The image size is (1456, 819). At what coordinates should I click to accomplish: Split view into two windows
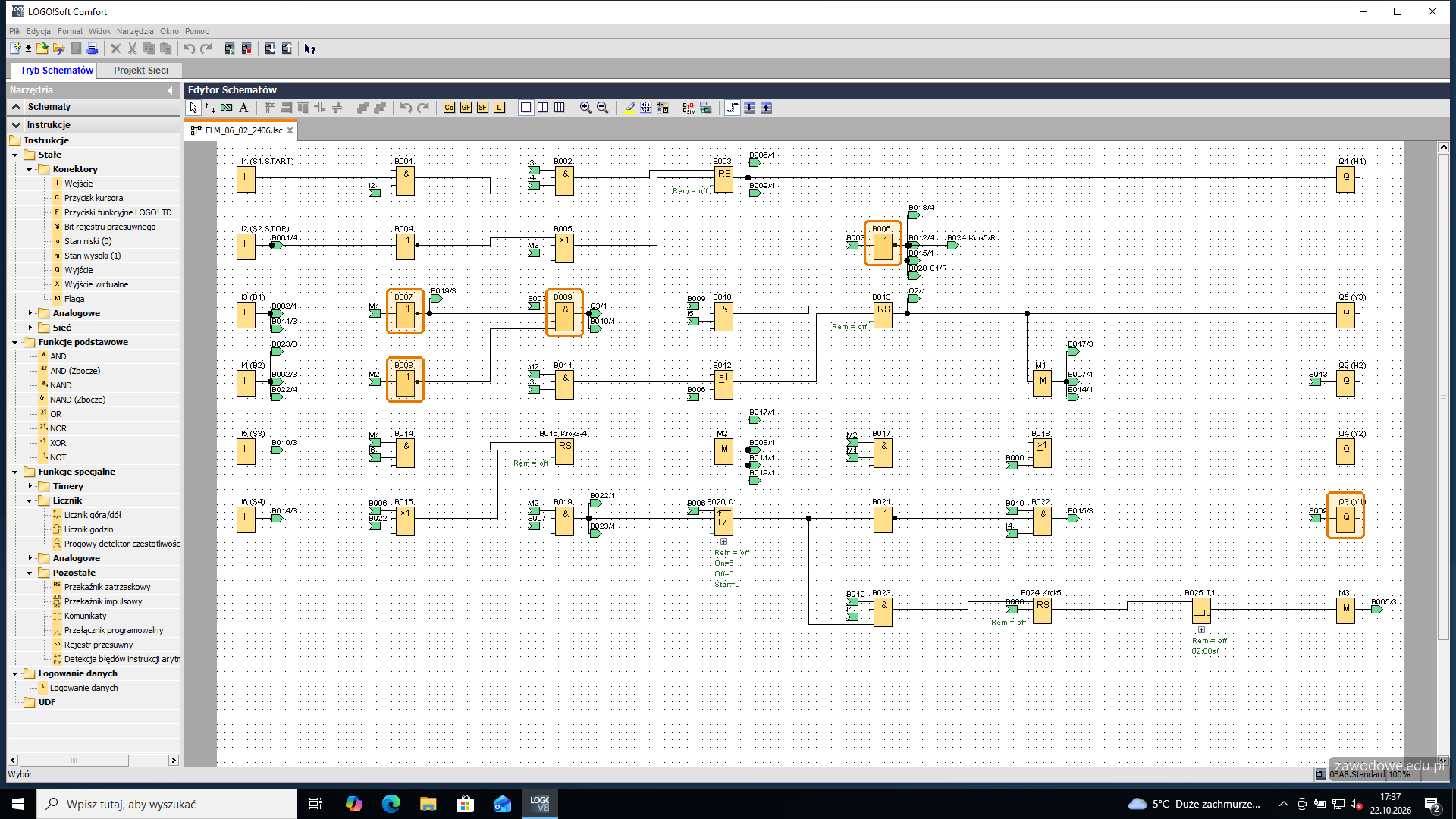543,108
